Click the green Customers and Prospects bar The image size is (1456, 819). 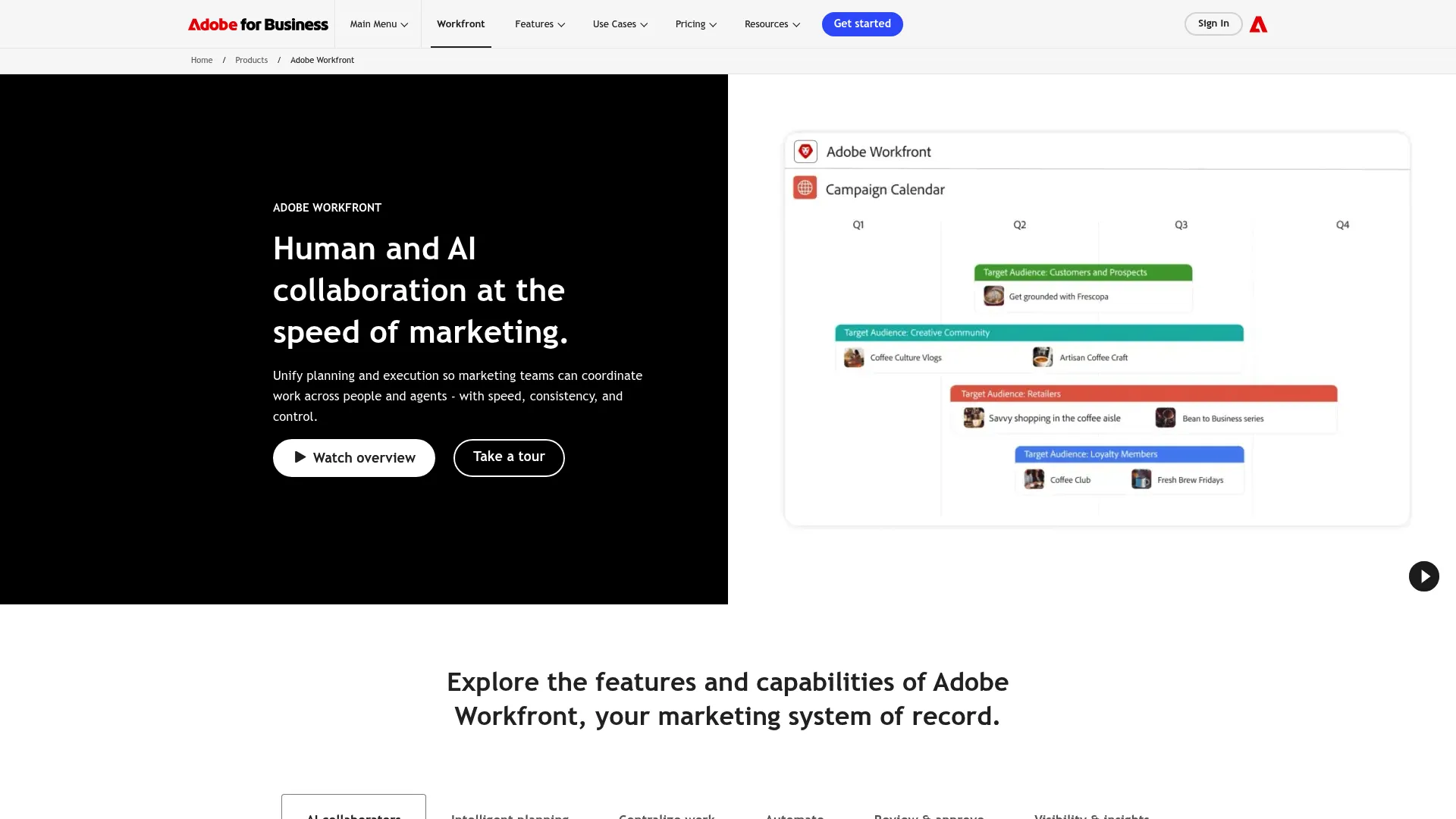(1083, 272)
